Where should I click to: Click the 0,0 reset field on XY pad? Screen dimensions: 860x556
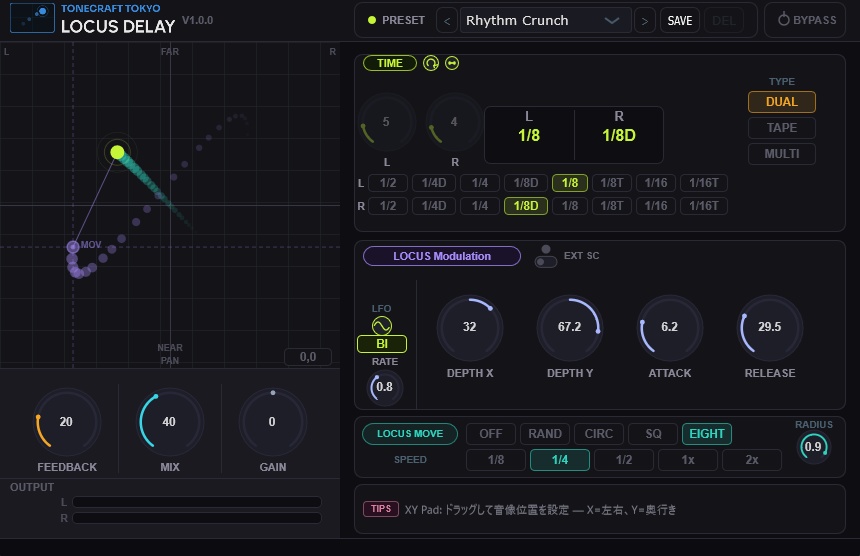[308, 357]
